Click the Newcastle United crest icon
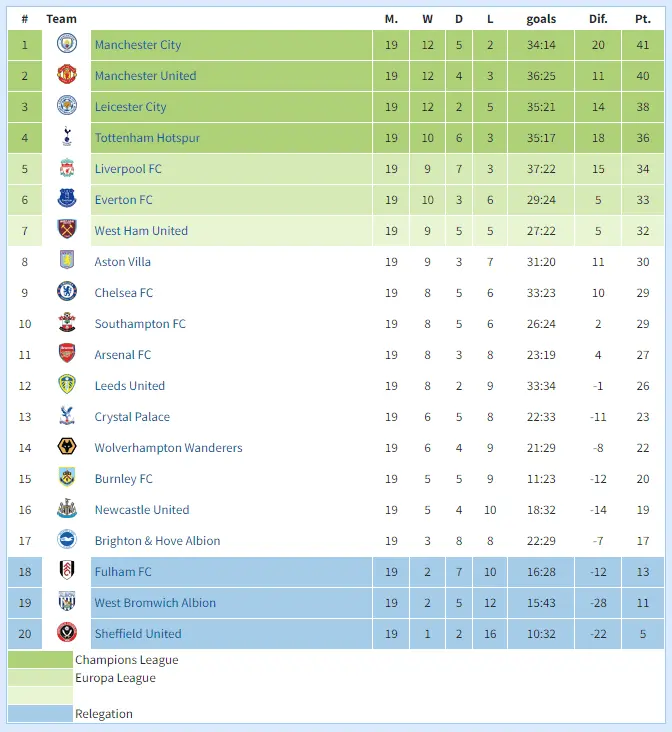Image resolution: width=672 pixels, height=732 pixels. 67,510
